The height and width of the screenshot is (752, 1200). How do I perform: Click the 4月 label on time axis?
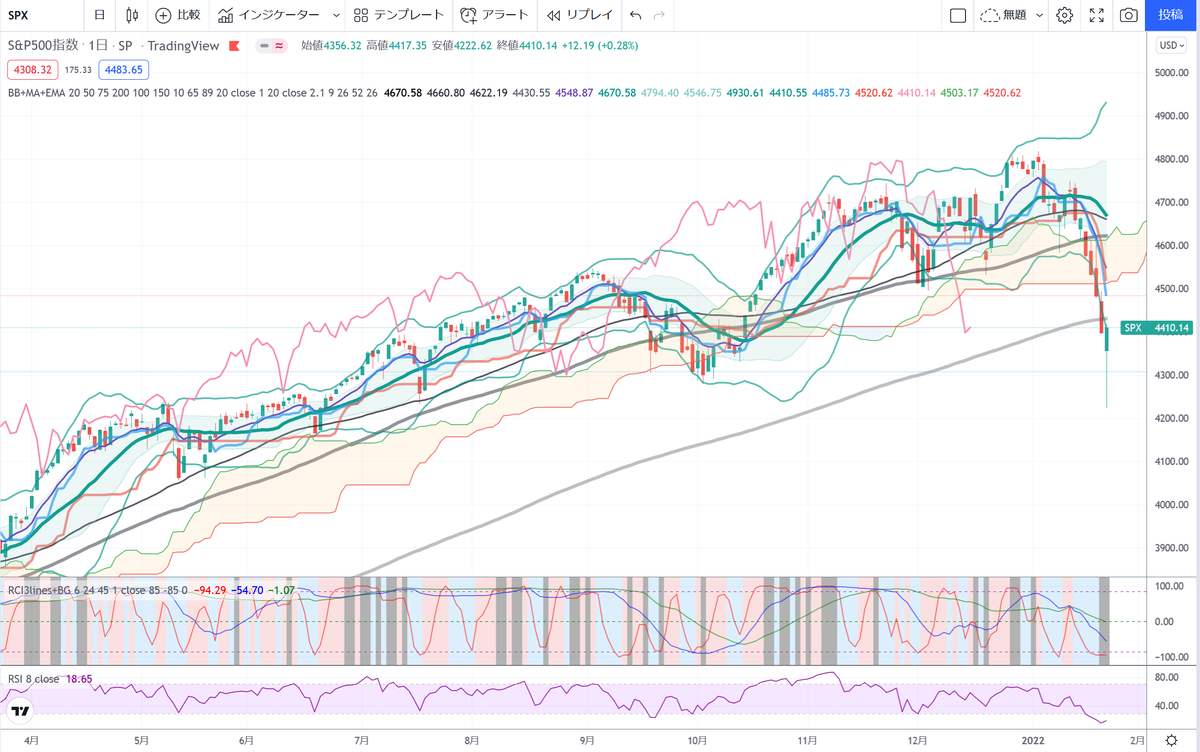point(31,741)
